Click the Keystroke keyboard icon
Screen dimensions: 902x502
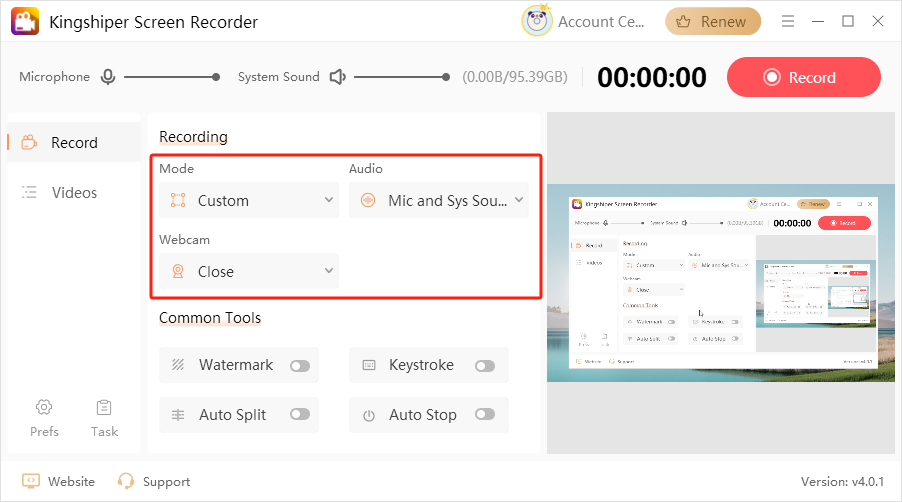tap(369, 365)
